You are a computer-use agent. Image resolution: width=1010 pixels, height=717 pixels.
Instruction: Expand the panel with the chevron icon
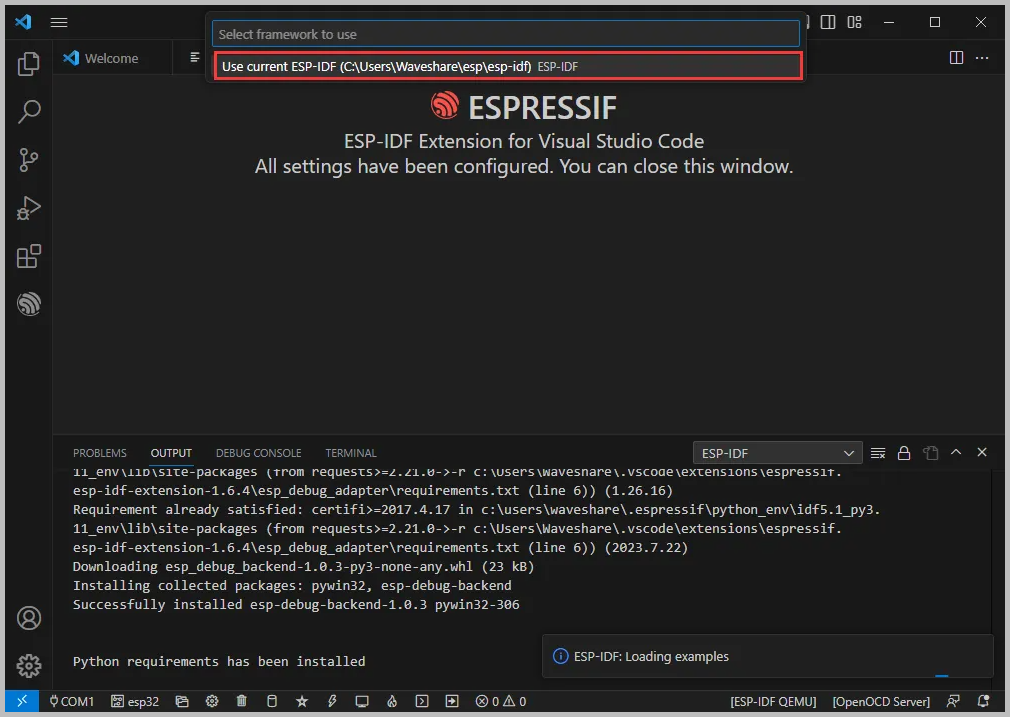click(956, 452)
